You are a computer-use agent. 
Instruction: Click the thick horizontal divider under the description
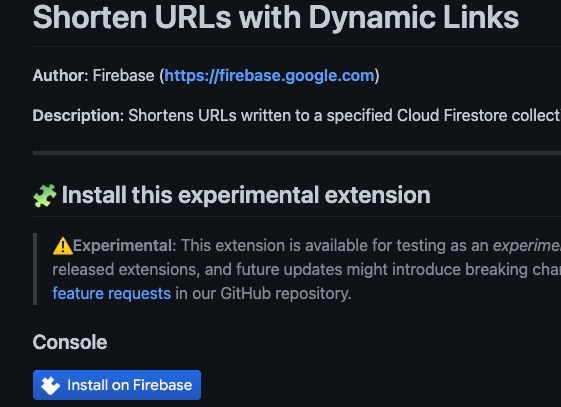click(297, 153)
